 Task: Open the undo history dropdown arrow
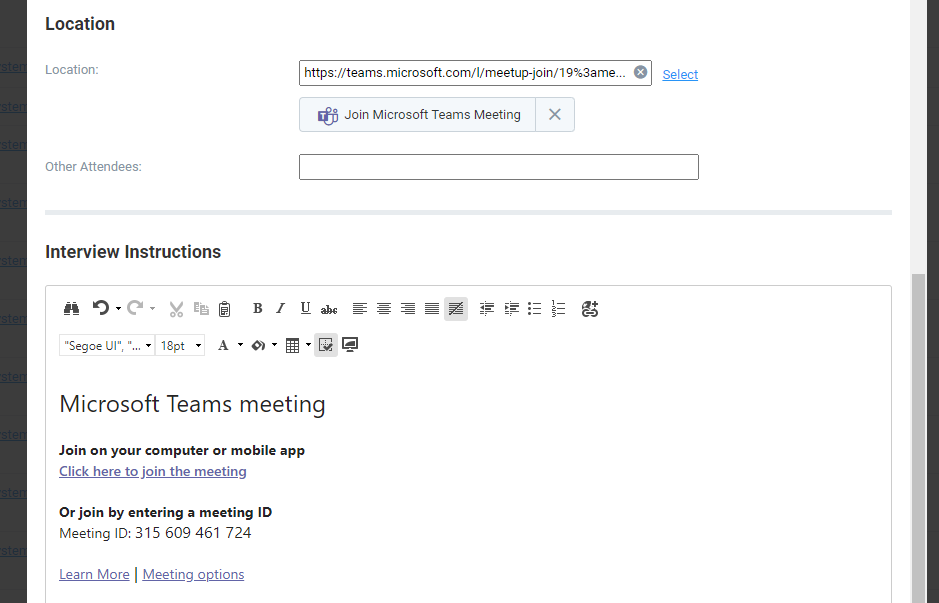tap(119, 309)
